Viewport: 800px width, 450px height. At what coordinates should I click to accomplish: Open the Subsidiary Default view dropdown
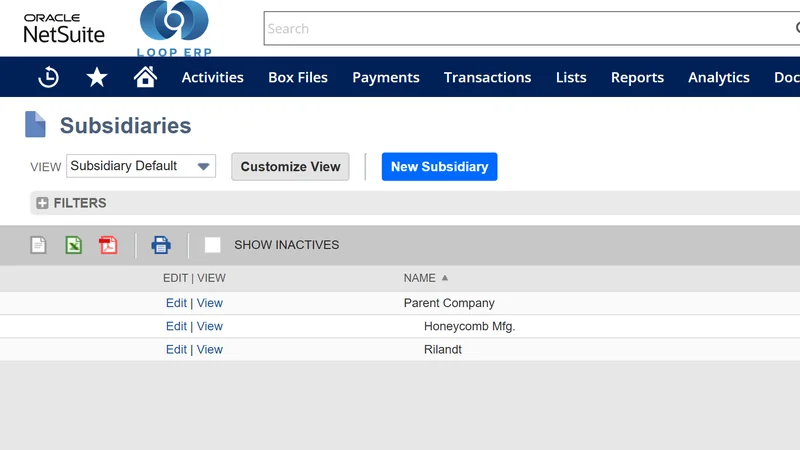click(x=141, y=166)
